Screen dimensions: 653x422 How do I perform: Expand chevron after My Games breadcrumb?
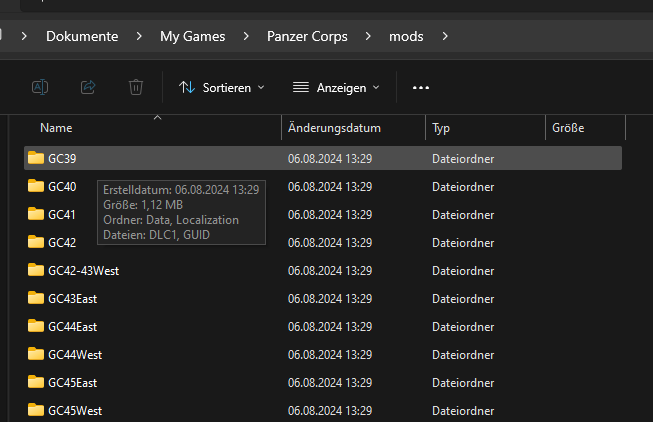[x=246, y=36]
